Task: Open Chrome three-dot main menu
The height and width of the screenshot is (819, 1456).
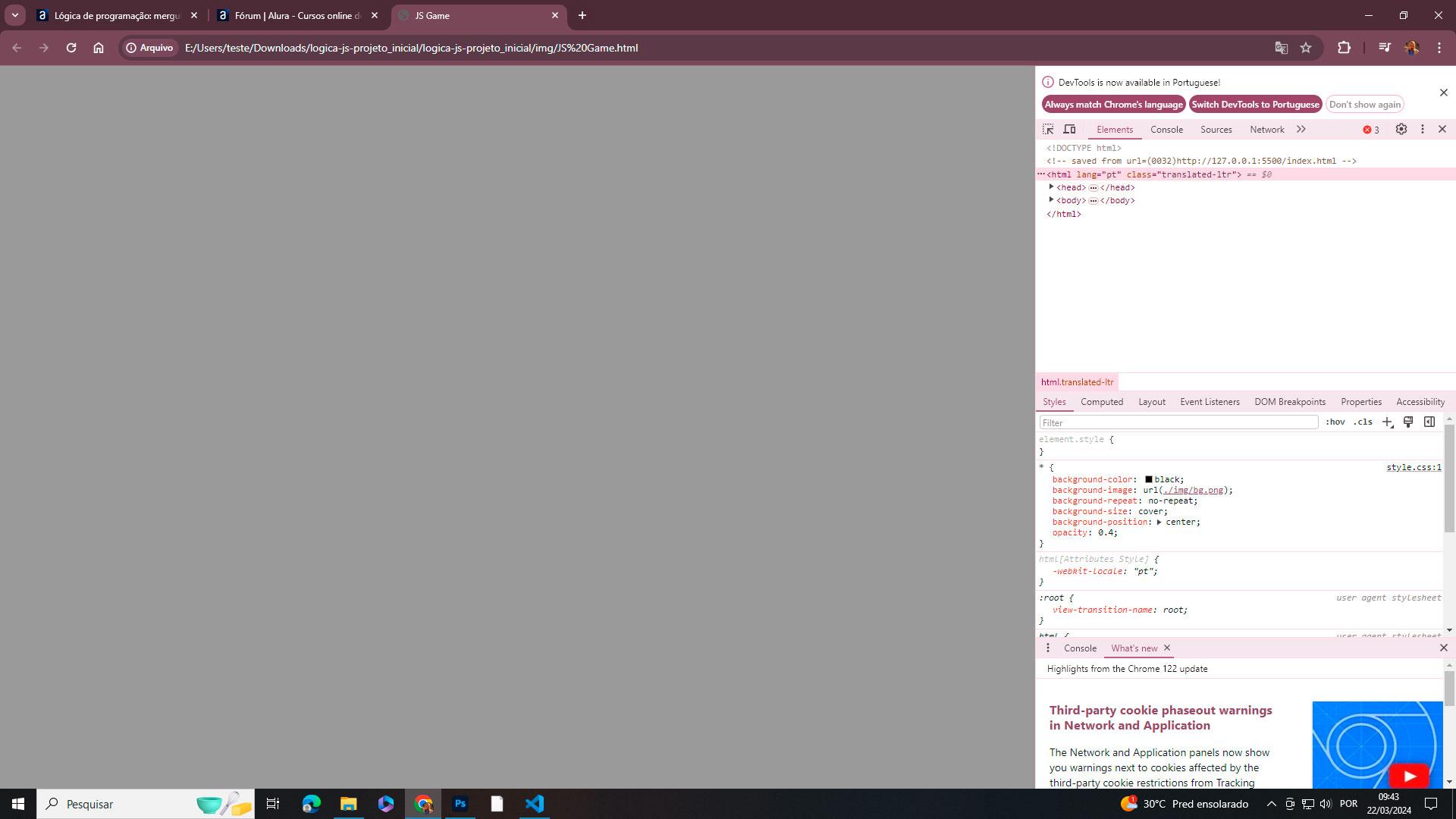Action: pos(1439,48)
